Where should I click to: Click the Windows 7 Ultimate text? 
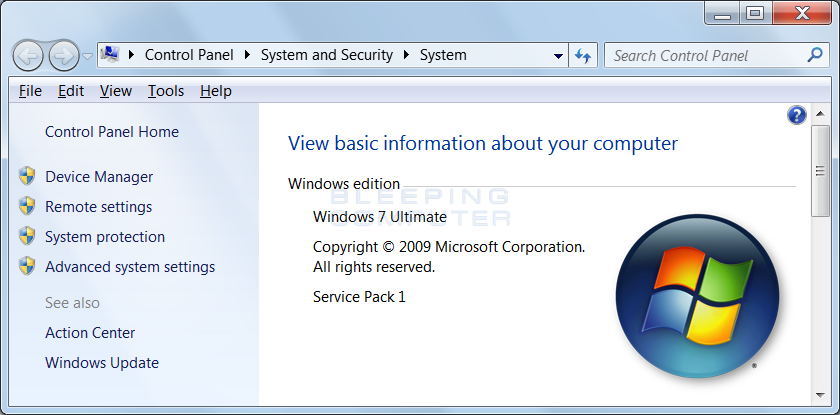tap(380, 217)
